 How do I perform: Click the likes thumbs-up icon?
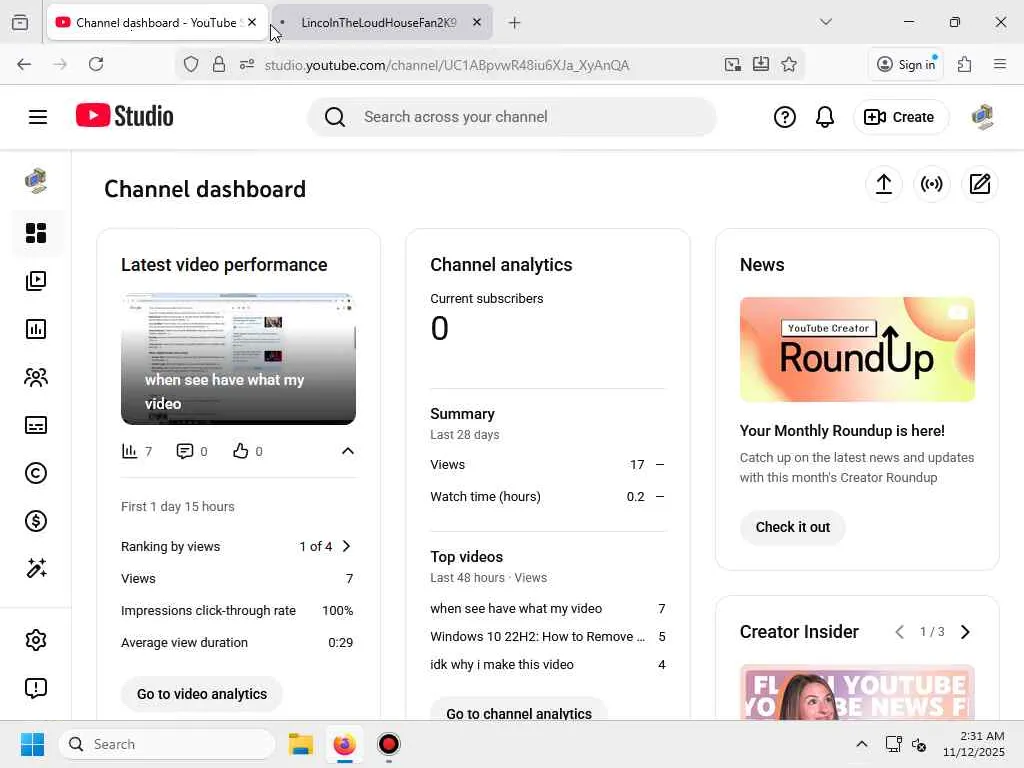tap(240, 451)
